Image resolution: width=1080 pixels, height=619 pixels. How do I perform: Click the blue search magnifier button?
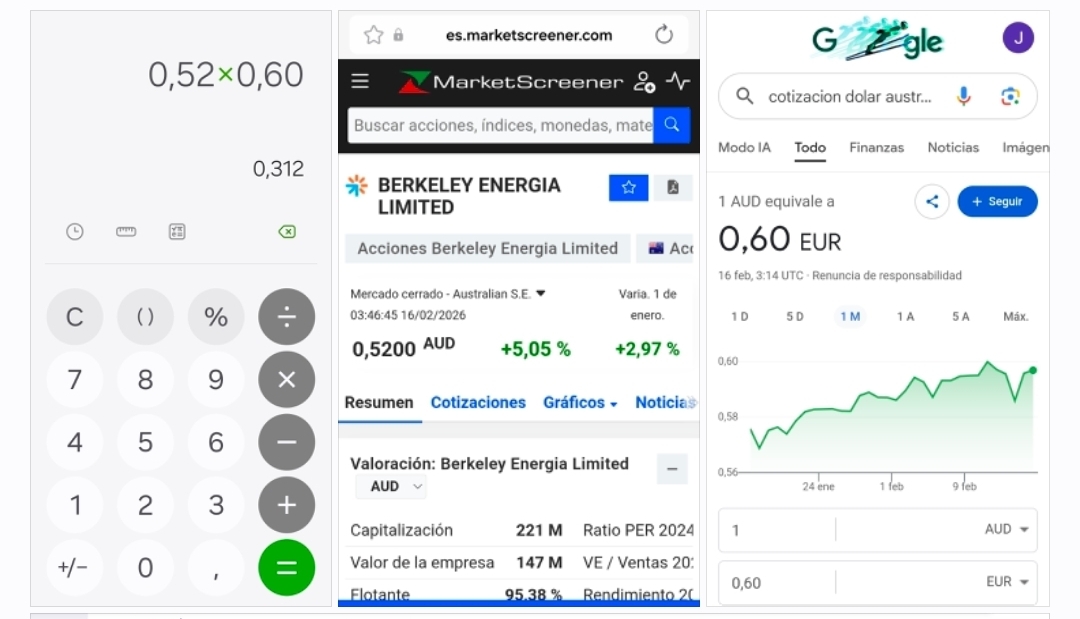(672, 125)
